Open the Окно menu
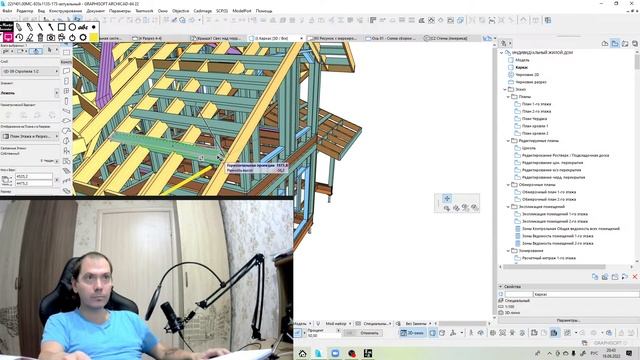640x360 pixels. click(x=162, y=11)
